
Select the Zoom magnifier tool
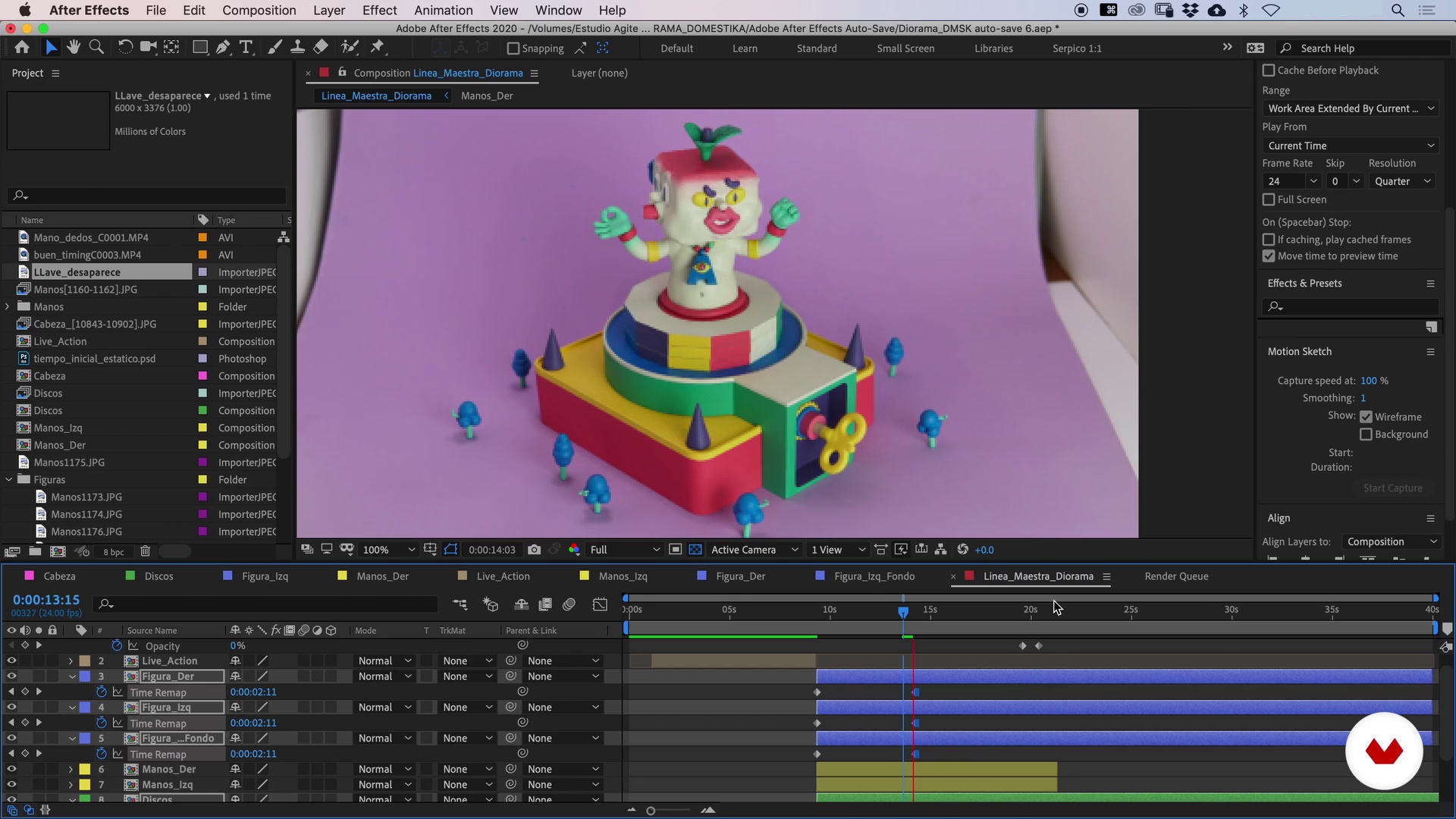pyautogui.click(x=96, y=47)
